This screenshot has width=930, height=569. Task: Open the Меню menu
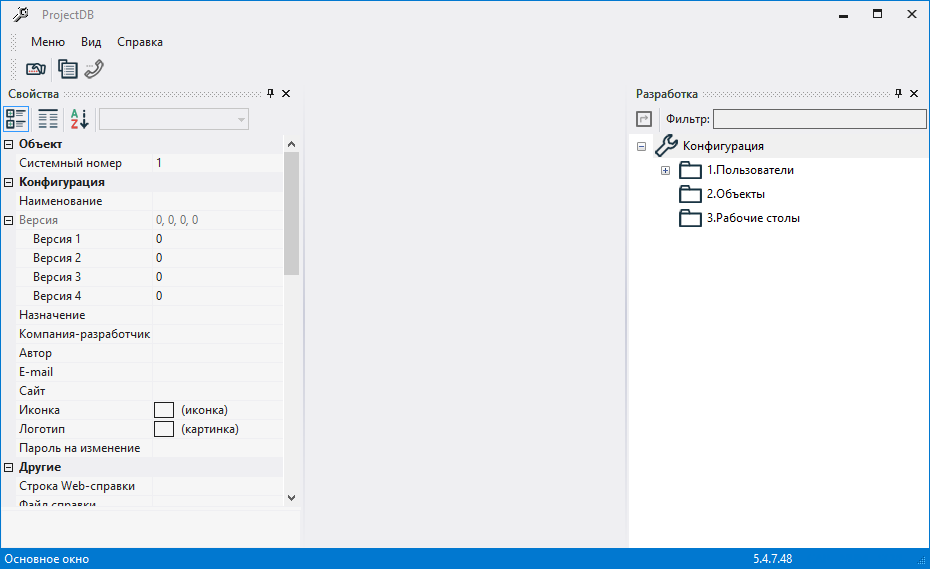(x=47, y=42)
